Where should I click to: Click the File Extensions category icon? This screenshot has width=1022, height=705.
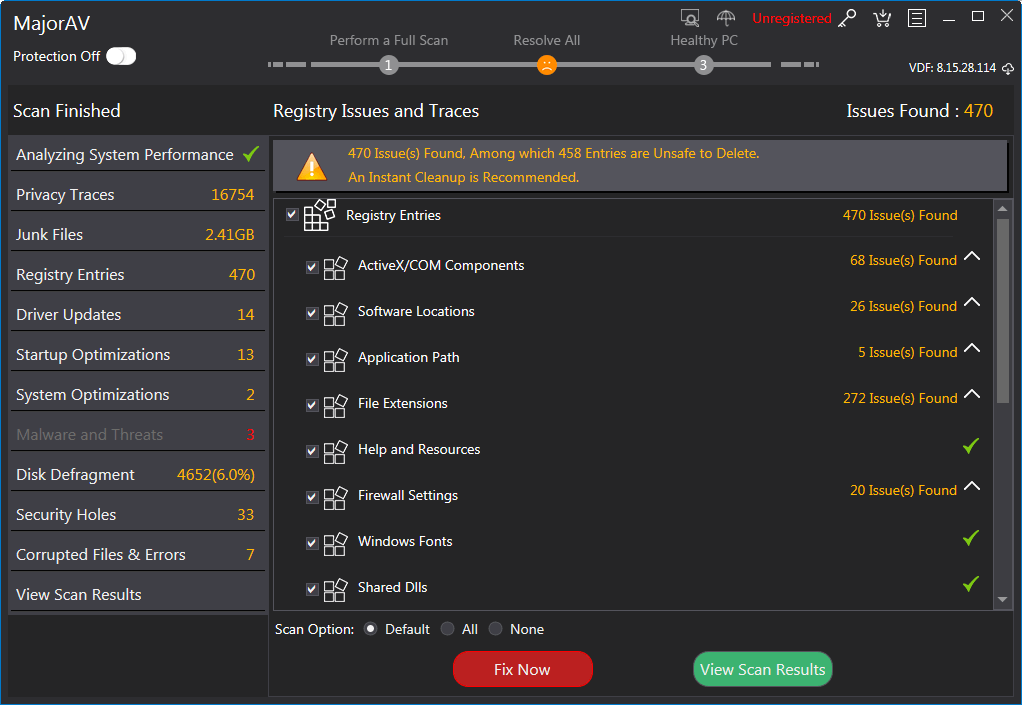click(335, 405)
